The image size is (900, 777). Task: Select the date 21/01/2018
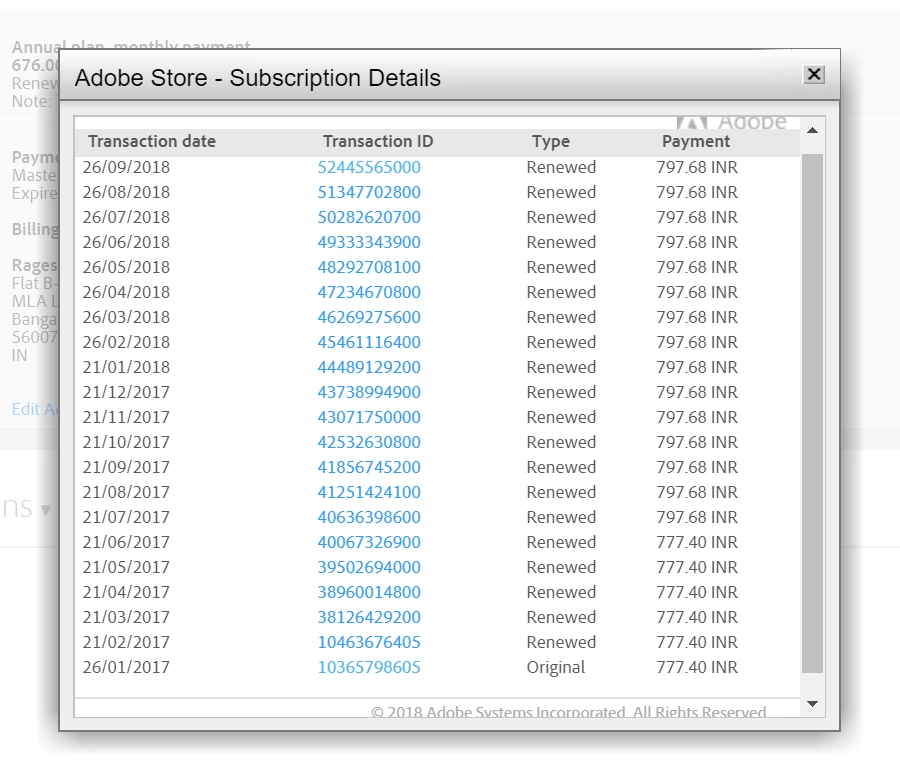[126, 367]
